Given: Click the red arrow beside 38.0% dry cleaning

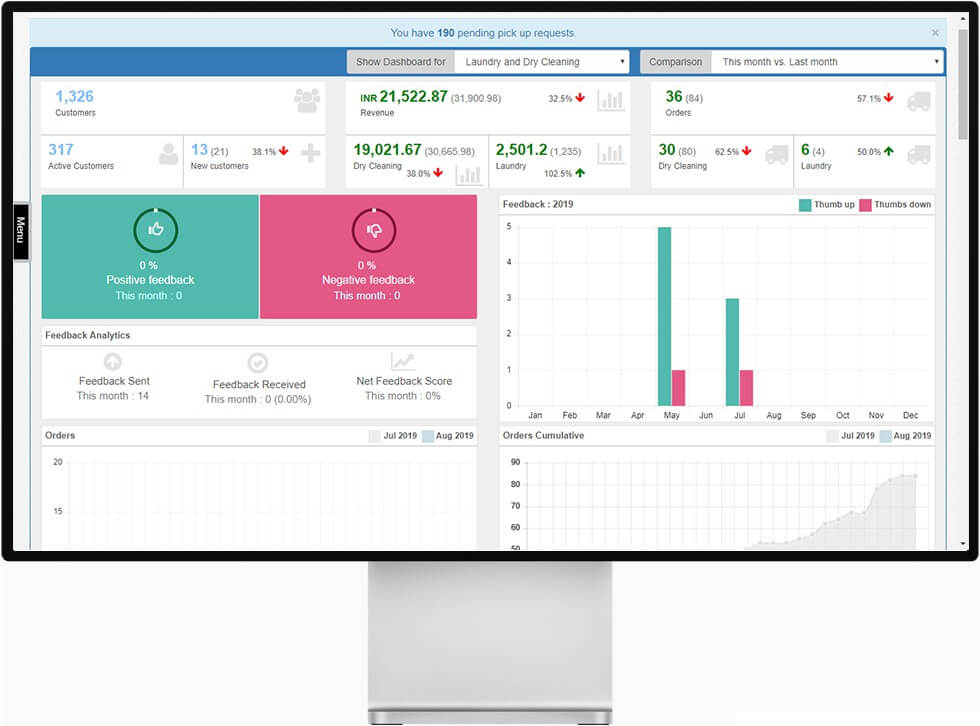Looking at the screenshot, I should point(438,173).
